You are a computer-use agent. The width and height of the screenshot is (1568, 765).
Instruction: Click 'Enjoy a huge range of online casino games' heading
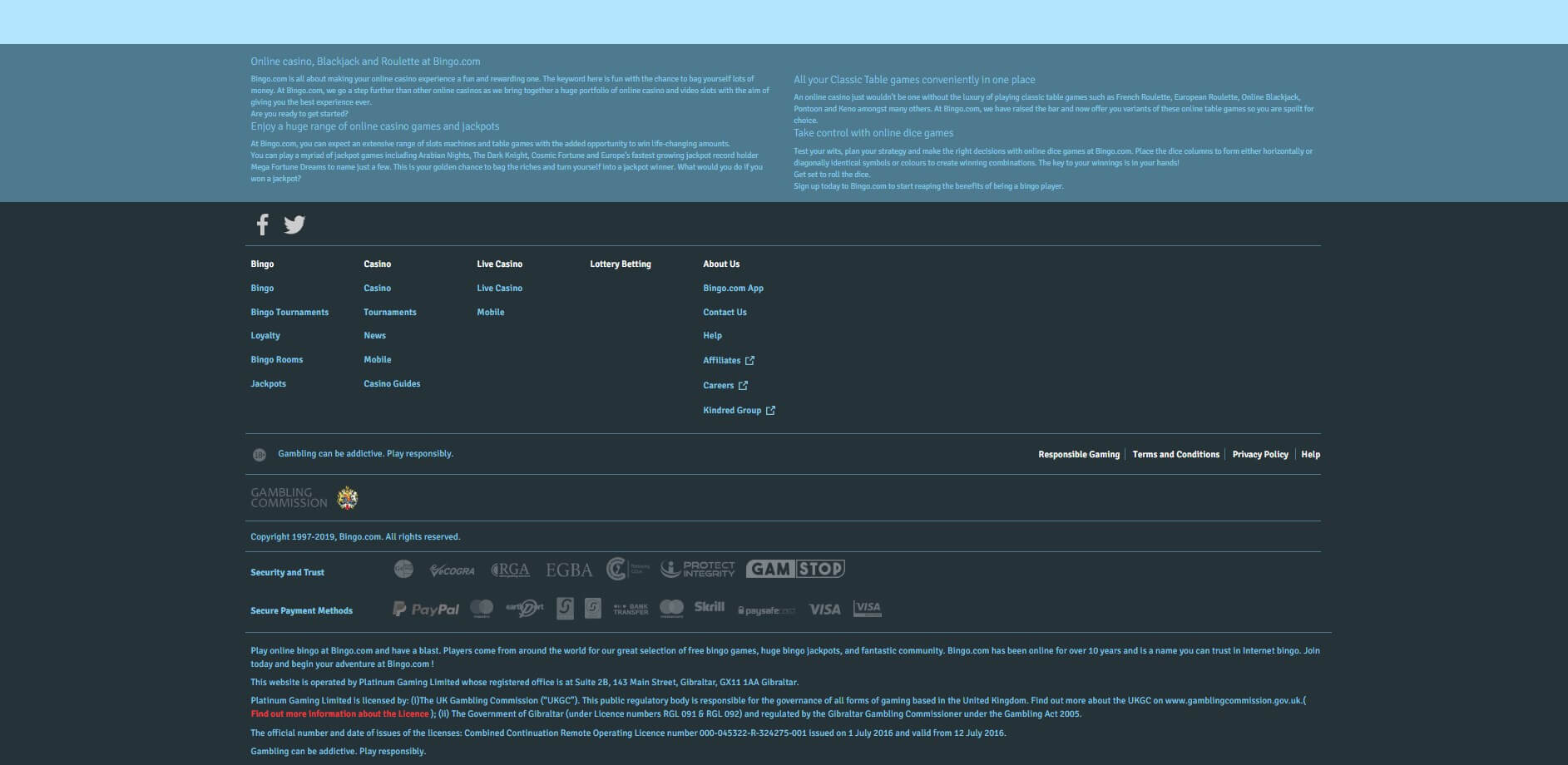(x=375, y=126)
